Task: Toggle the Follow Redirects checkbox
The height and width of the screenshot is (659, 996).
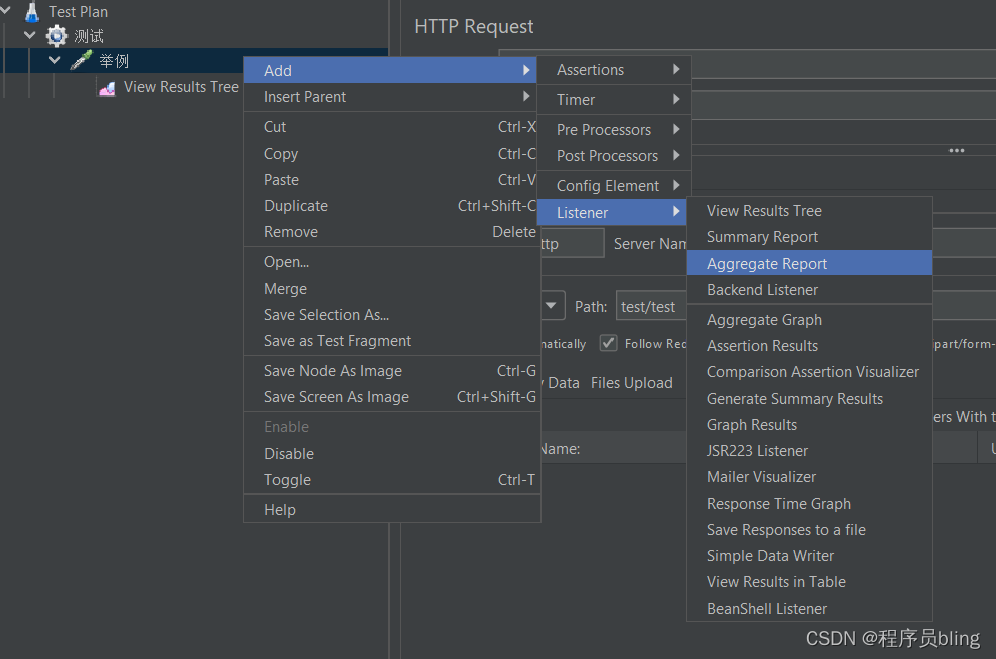Action: tap(608, 343)
